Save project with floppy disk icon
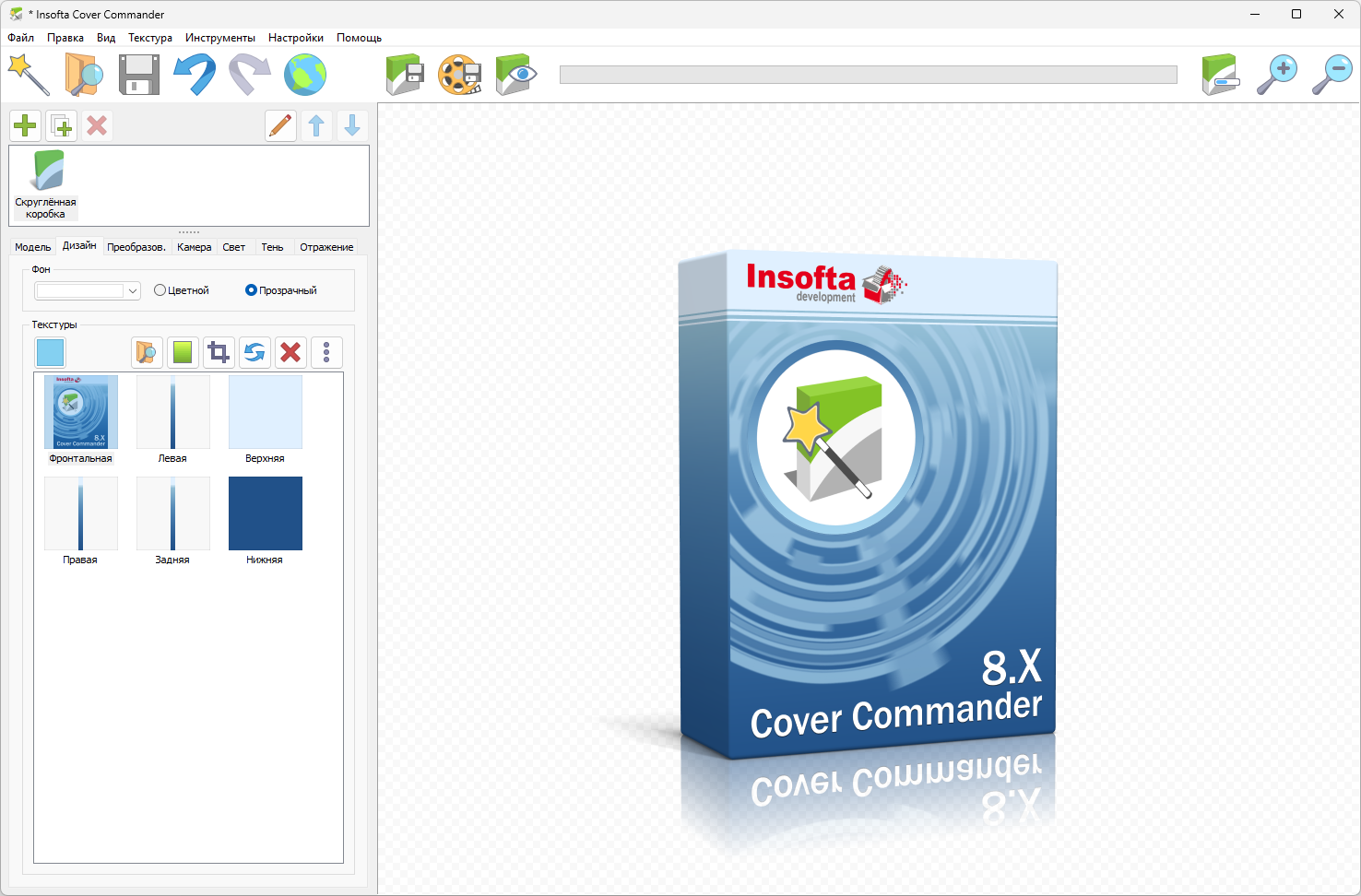This screenshot has height=896, width=1361. (139, 75)
